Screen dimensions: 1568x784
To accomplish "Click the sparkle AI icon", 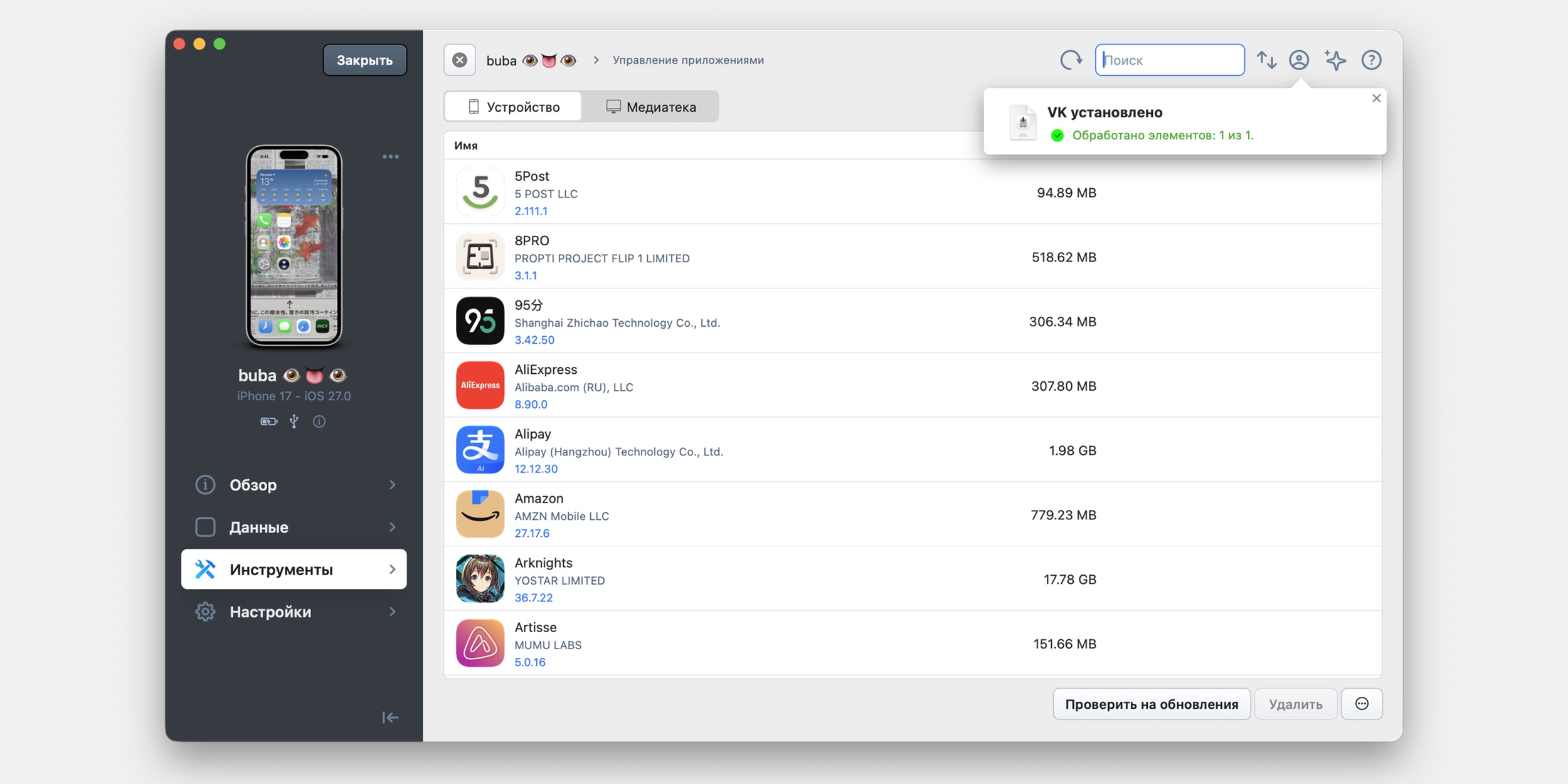I will [x=1335, y=60].
